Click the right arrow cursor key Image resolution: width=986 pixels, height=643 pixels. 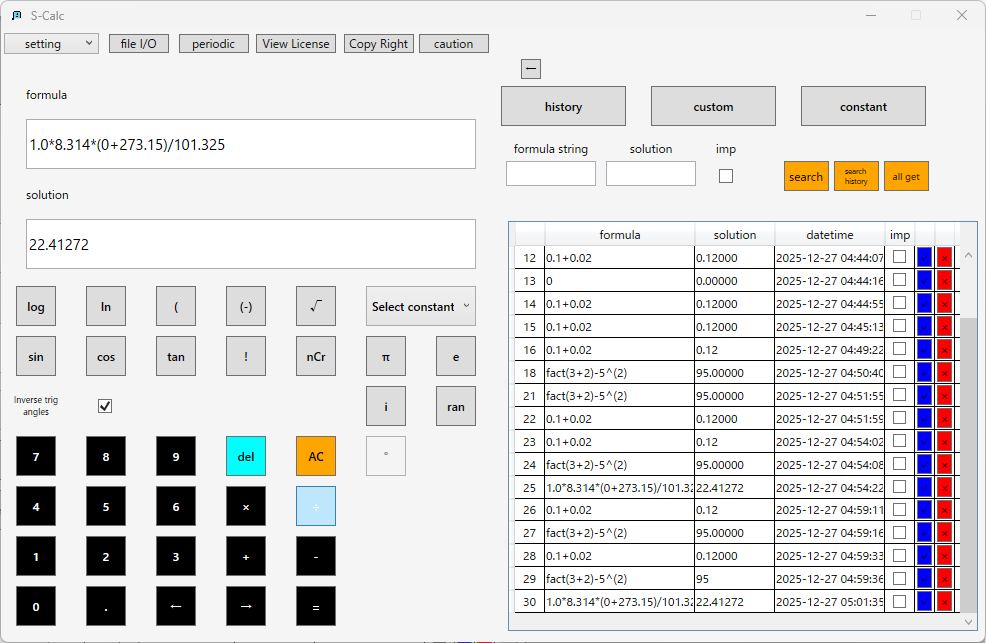246,607
